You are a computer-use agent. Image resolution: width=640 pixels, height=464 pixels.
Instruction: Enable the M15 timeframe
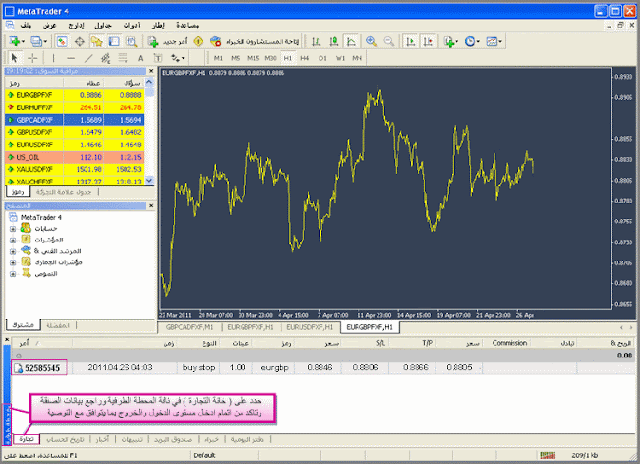pyautogui.click(x=253, y=58)
